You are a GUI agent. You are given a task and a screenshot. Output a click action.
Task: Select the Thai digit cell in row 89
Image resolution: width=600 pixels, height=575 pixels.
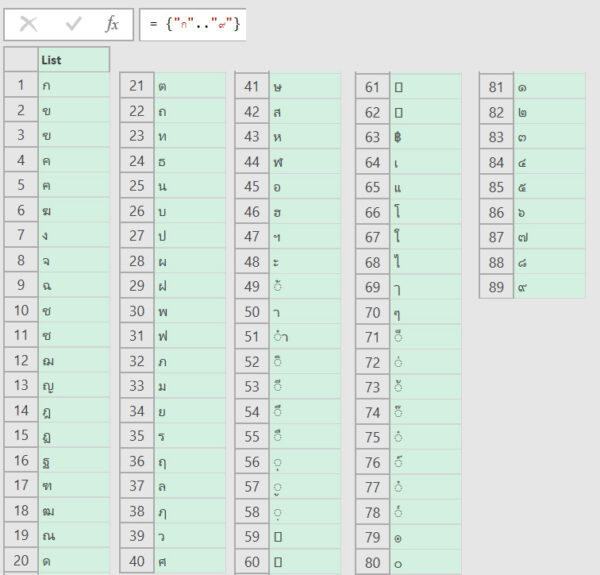(549, 287)
